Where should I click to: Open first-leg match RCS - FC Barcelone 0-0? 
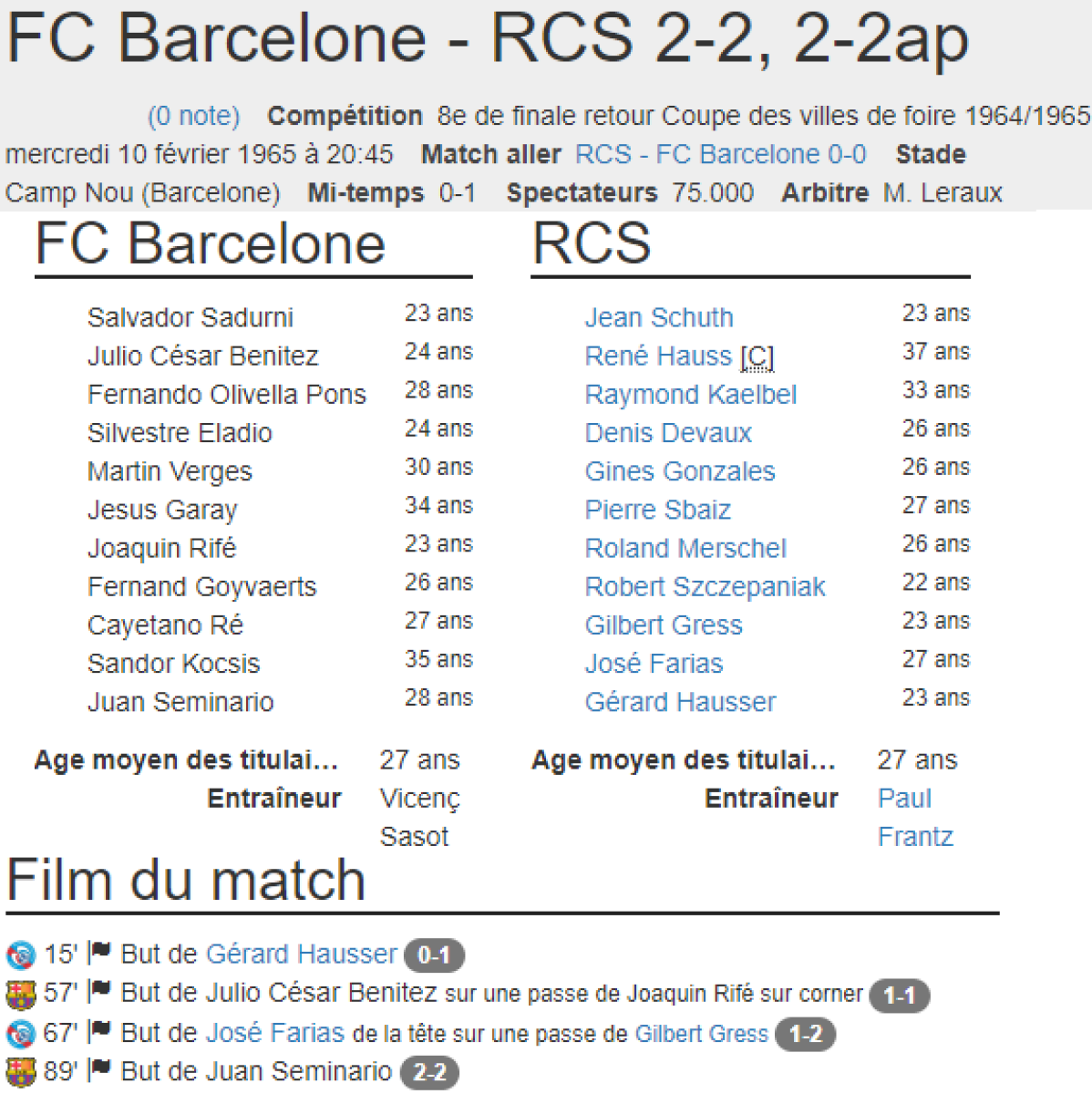tap(720, 154)
